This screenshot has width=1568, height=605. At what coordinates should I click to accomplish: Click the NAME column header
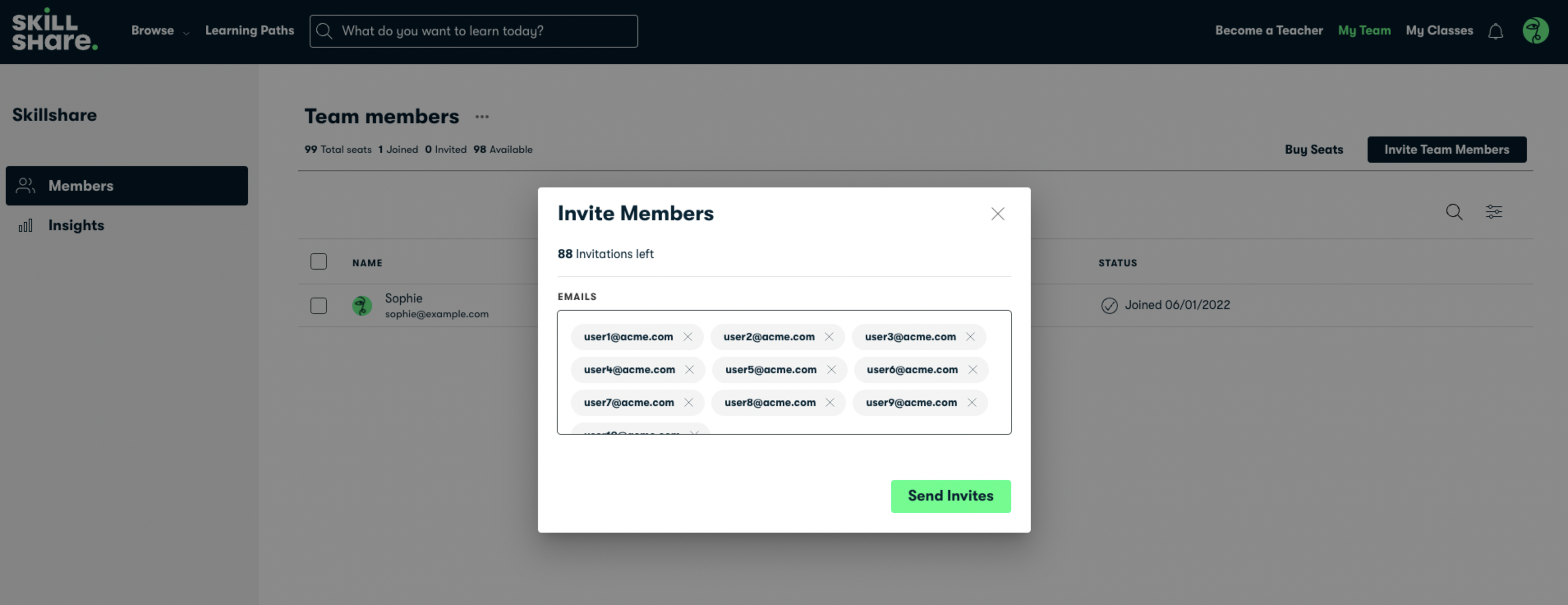pyautogui.click(x=367, y=263)
